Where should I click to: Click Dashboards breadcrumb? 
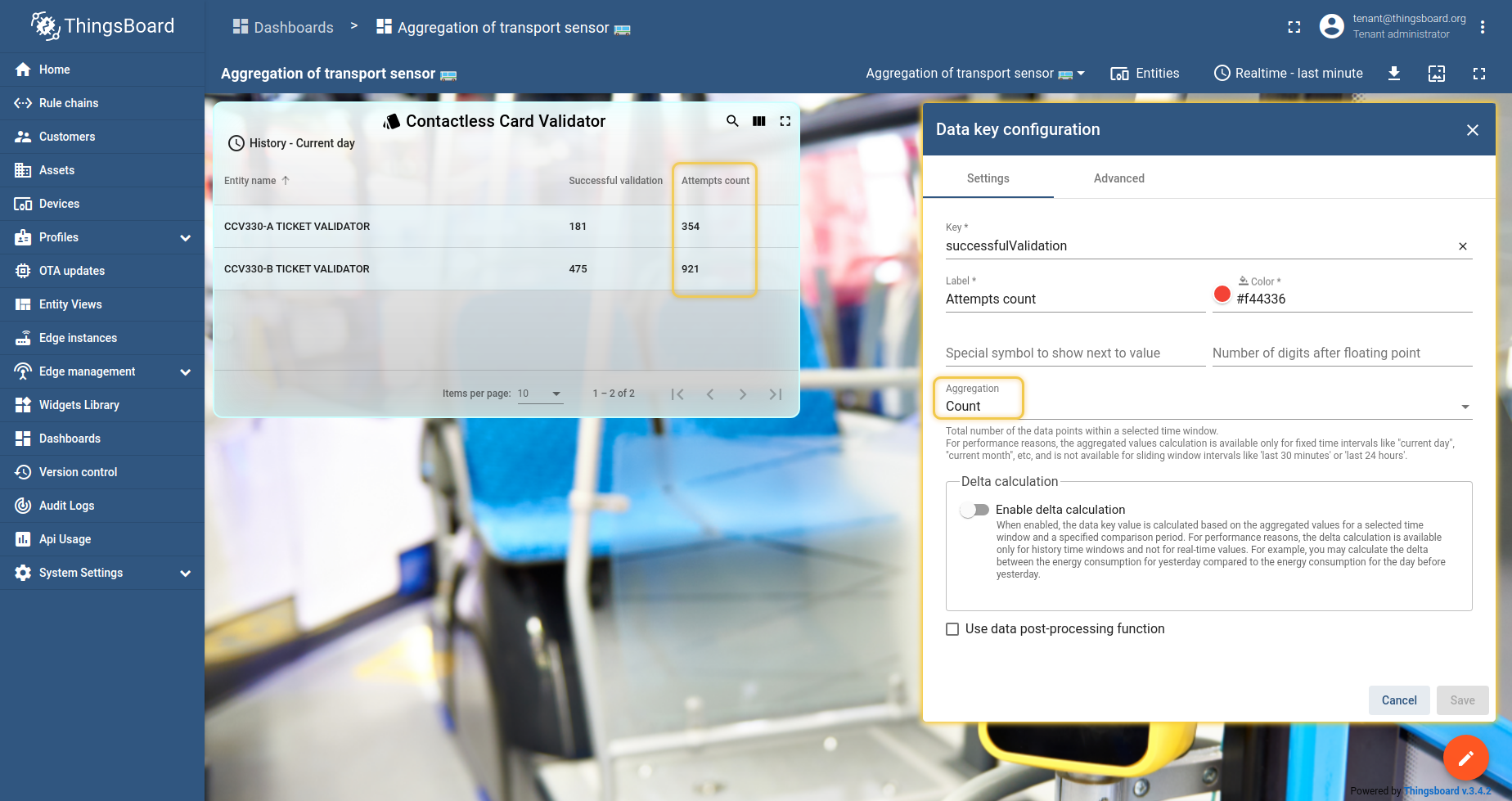tap(283, 27)
